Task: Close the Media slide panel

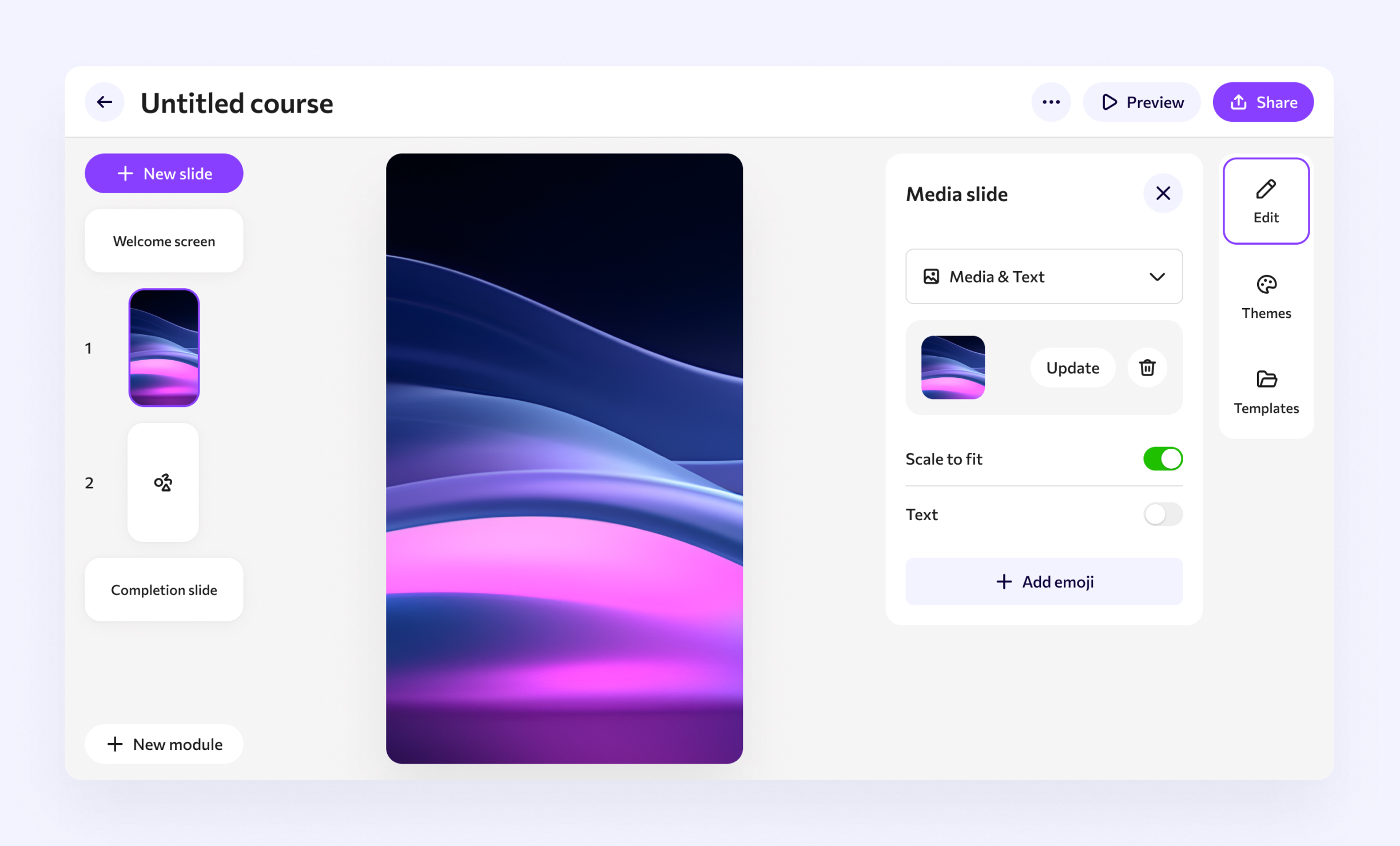Action: click(1163, 193)
